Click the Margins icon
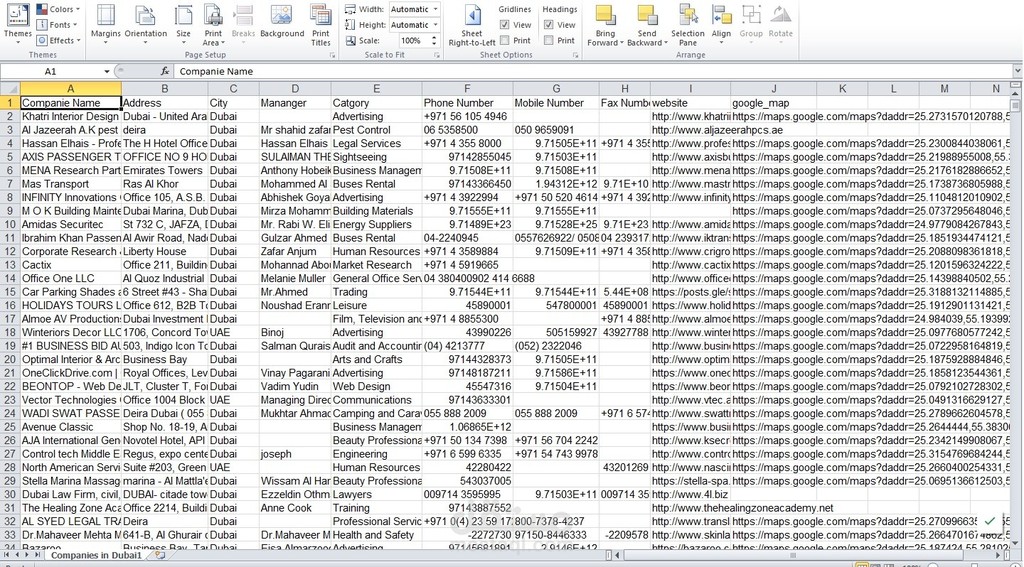1024x567 pixels. point(105,20)
